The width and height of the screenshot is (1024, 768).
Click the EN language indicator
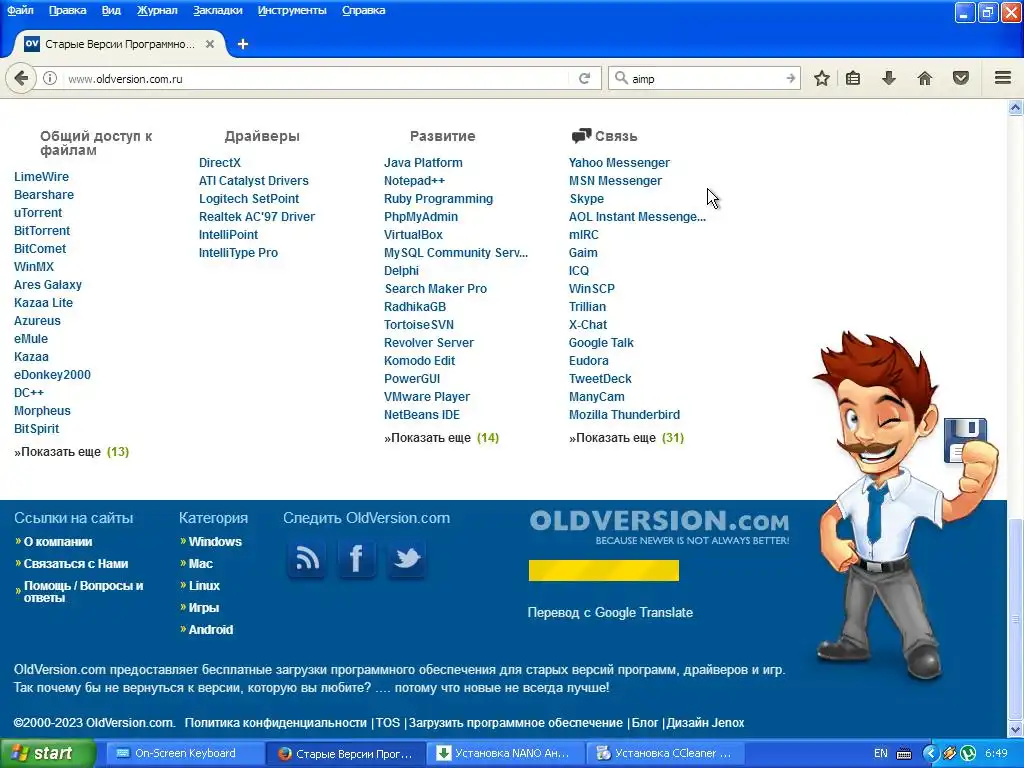click(880, 753)
